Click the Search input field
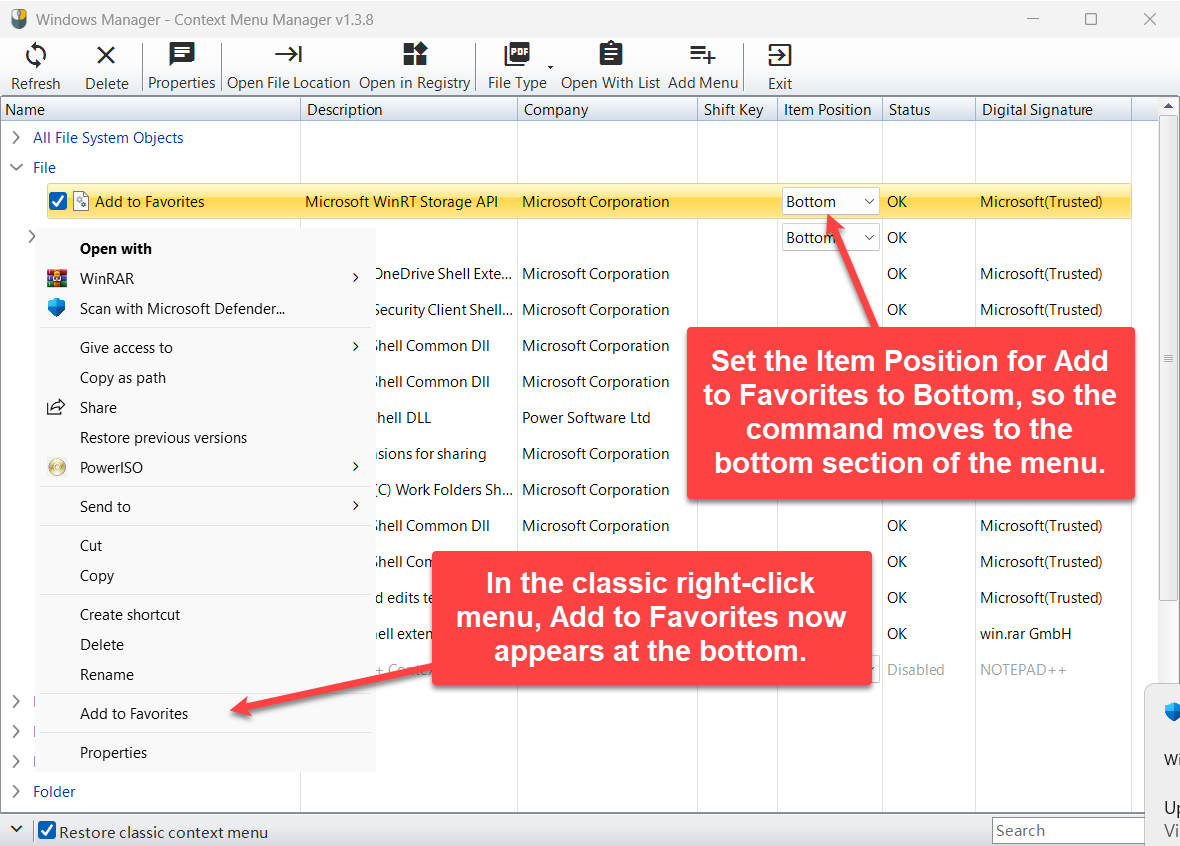1180x846 pixels. click(x=1069, y=830)
